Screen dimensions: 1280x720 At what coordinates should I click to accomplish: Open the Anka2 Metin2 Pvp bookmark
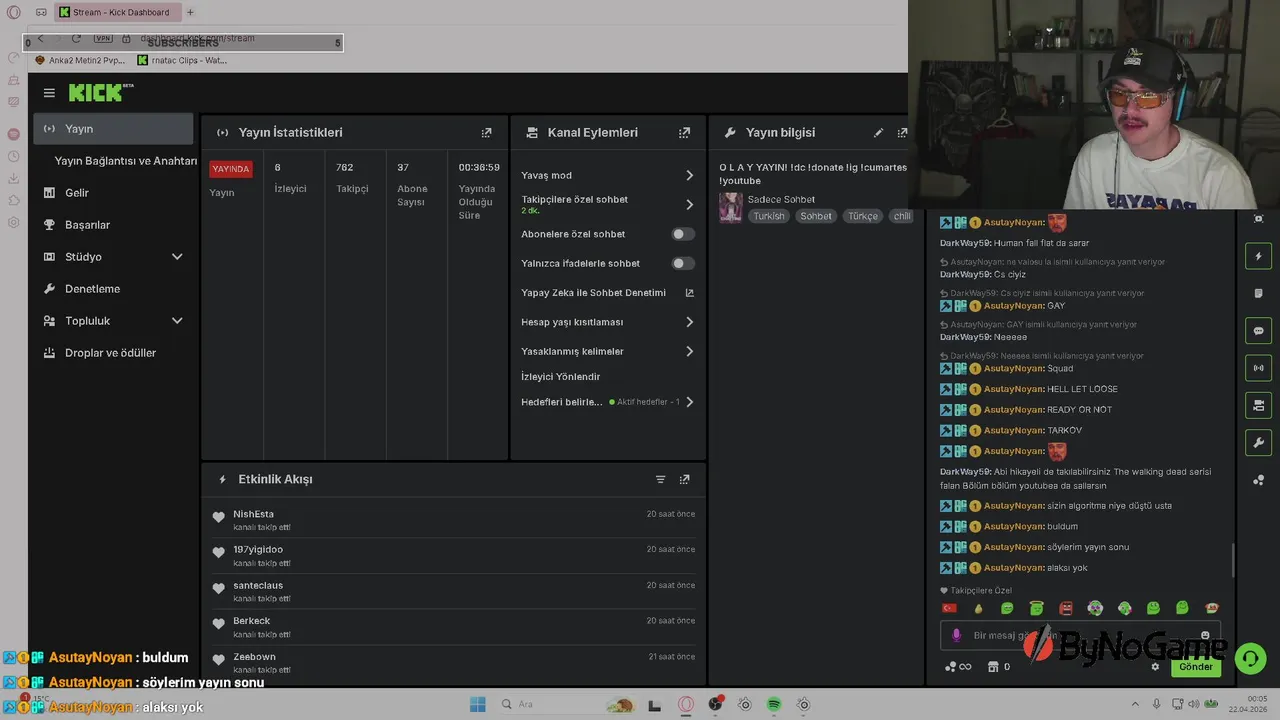[80, 60]
